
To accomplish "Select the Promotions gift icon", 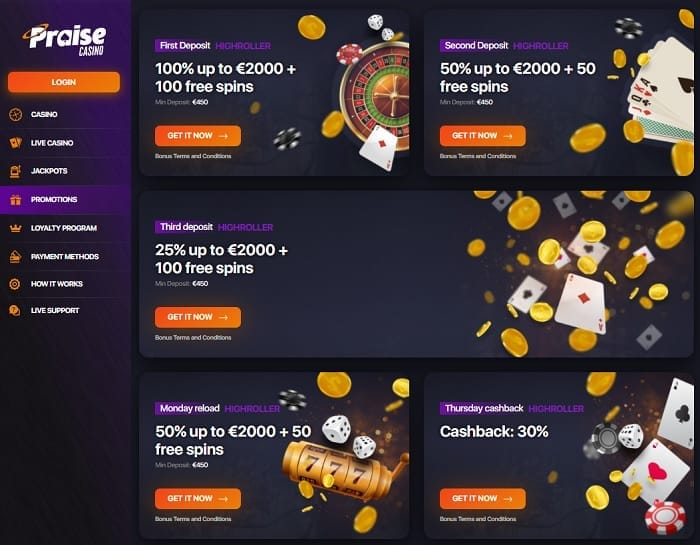I will [x=16, y=200].
